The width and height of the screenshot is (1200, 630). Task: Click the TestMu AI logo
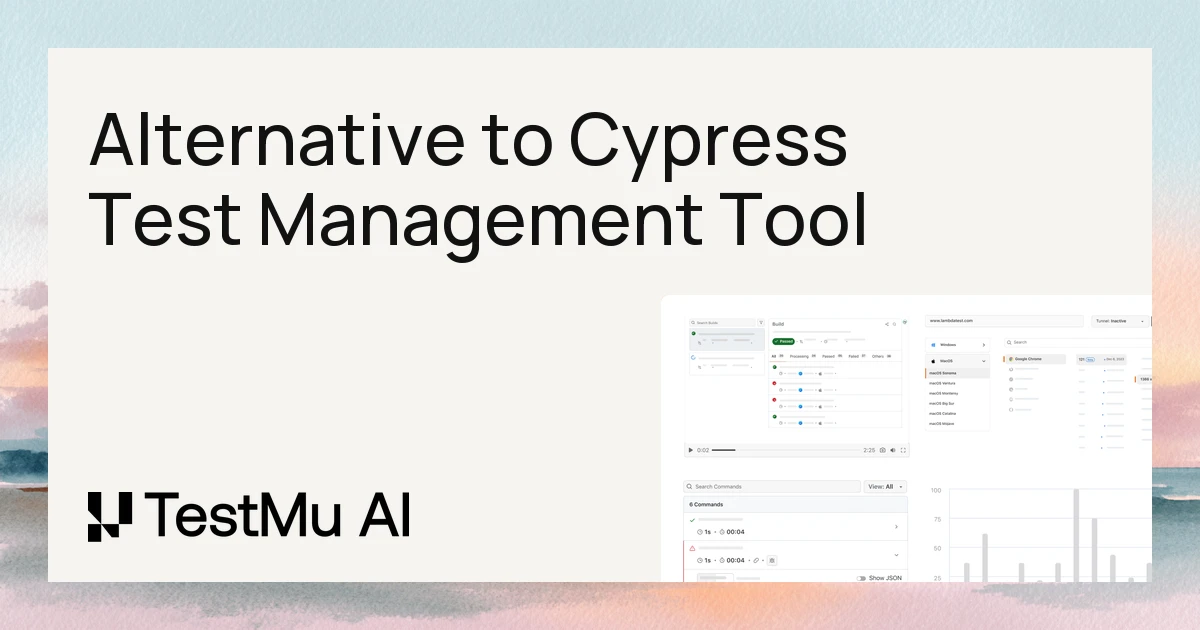(x=249, y=515)
